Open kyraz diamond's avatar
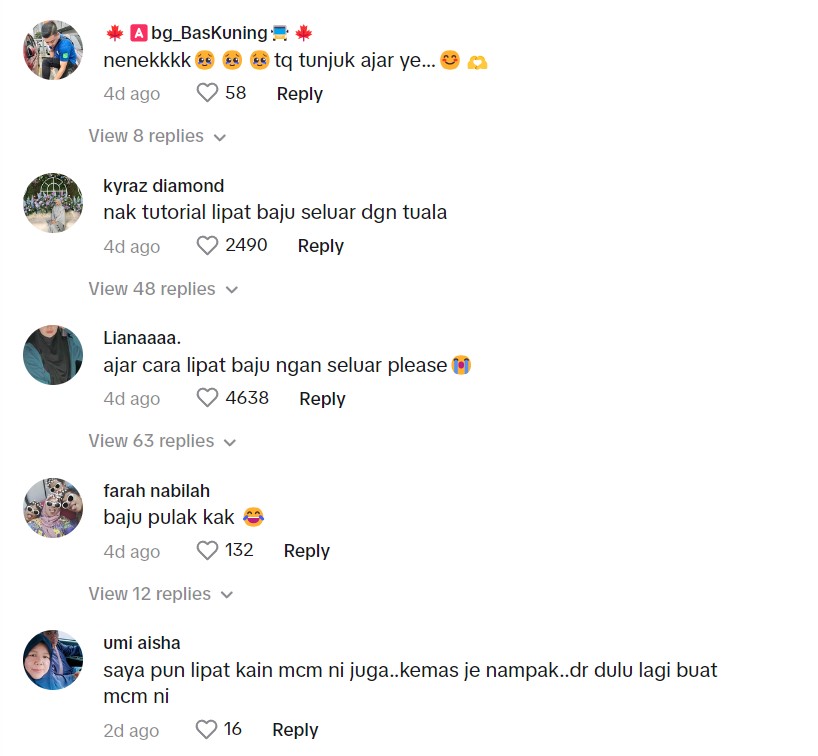The height and width of the screenshot is (756, 818). click(x=53, y=202)
